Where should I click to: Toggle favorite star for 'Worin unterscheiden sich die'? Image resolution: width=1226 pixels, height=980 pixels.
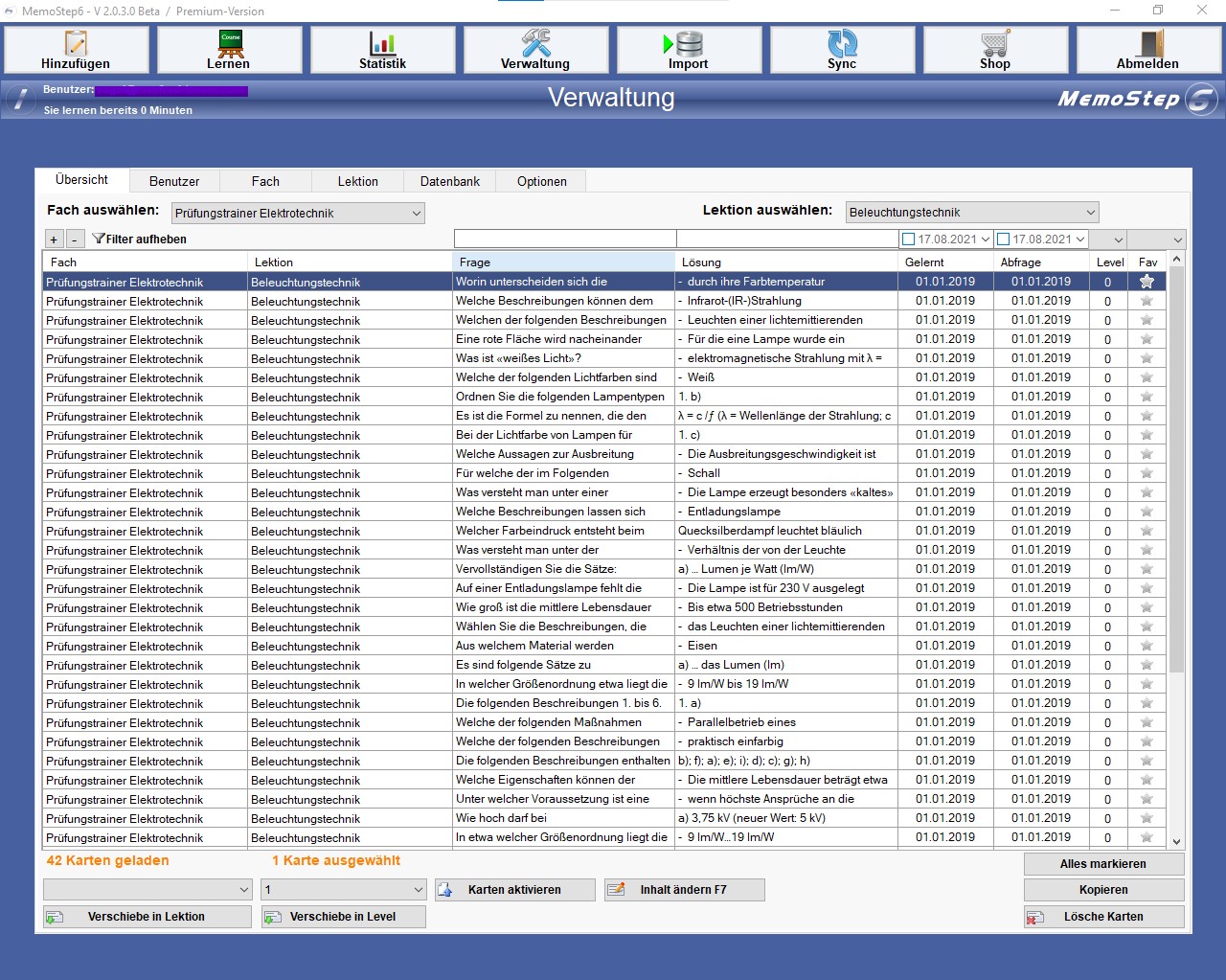click(x=1147, y=282)
